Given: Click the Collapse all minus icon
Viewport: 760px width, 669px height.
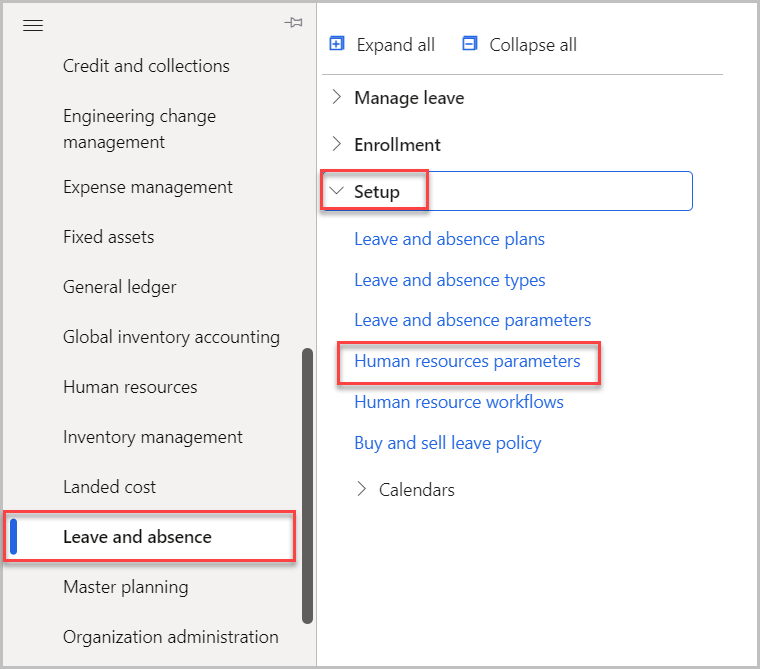Looking at the screenshot, I should click(470, 44).
